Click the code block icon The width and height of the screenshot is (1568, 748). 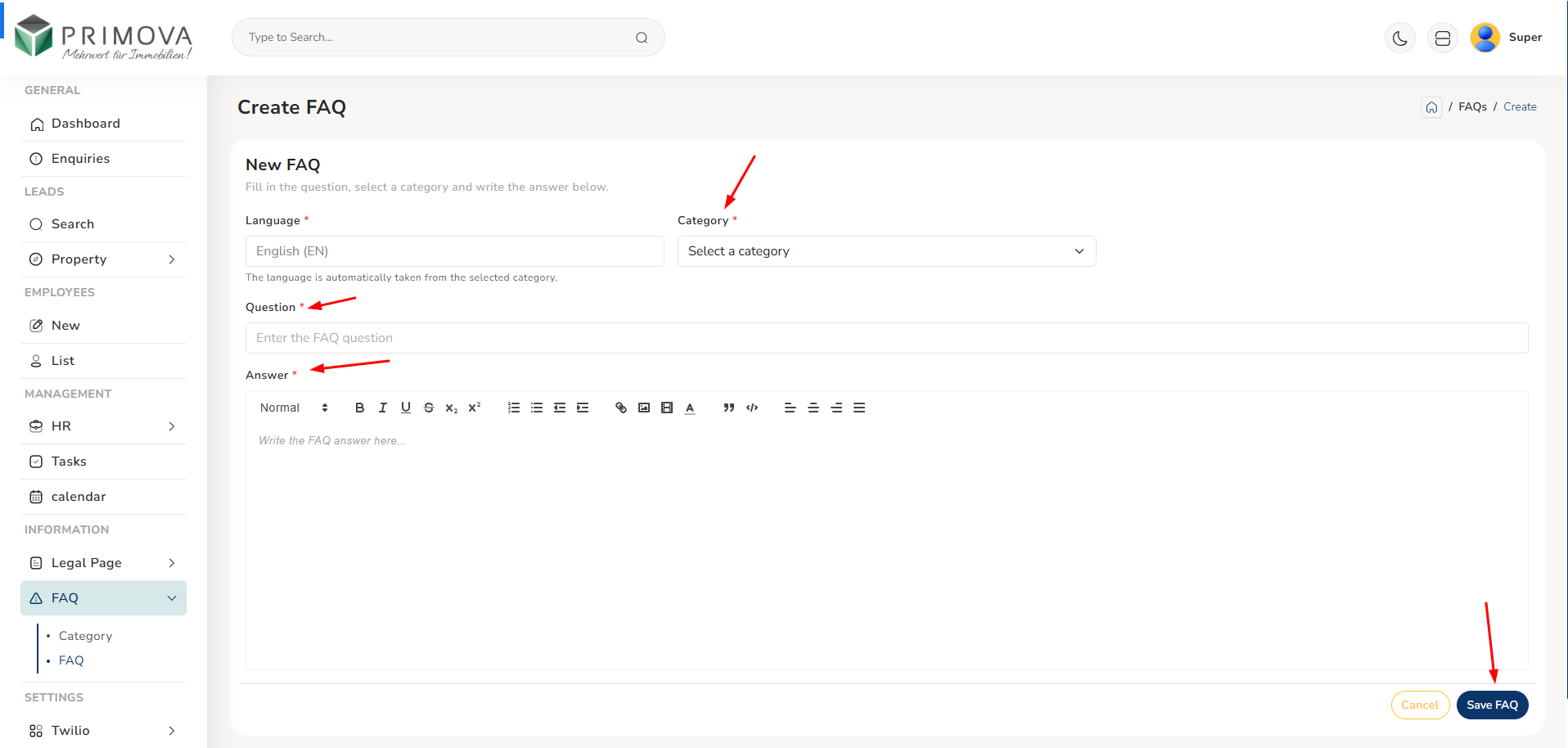point(752,408)
